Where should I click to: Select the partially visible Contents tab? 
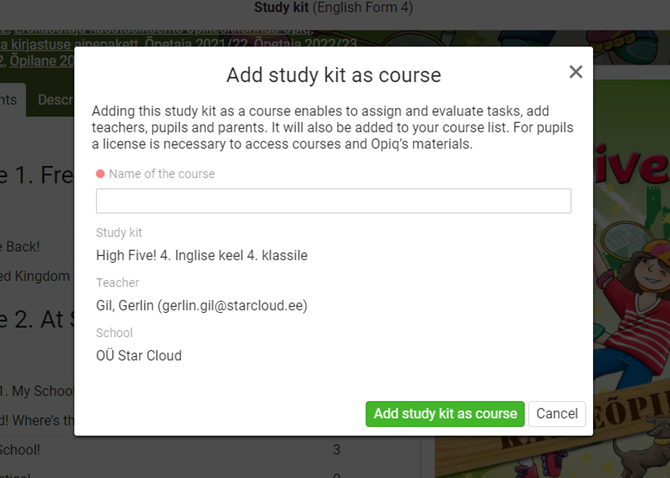[x=10, y=100]
